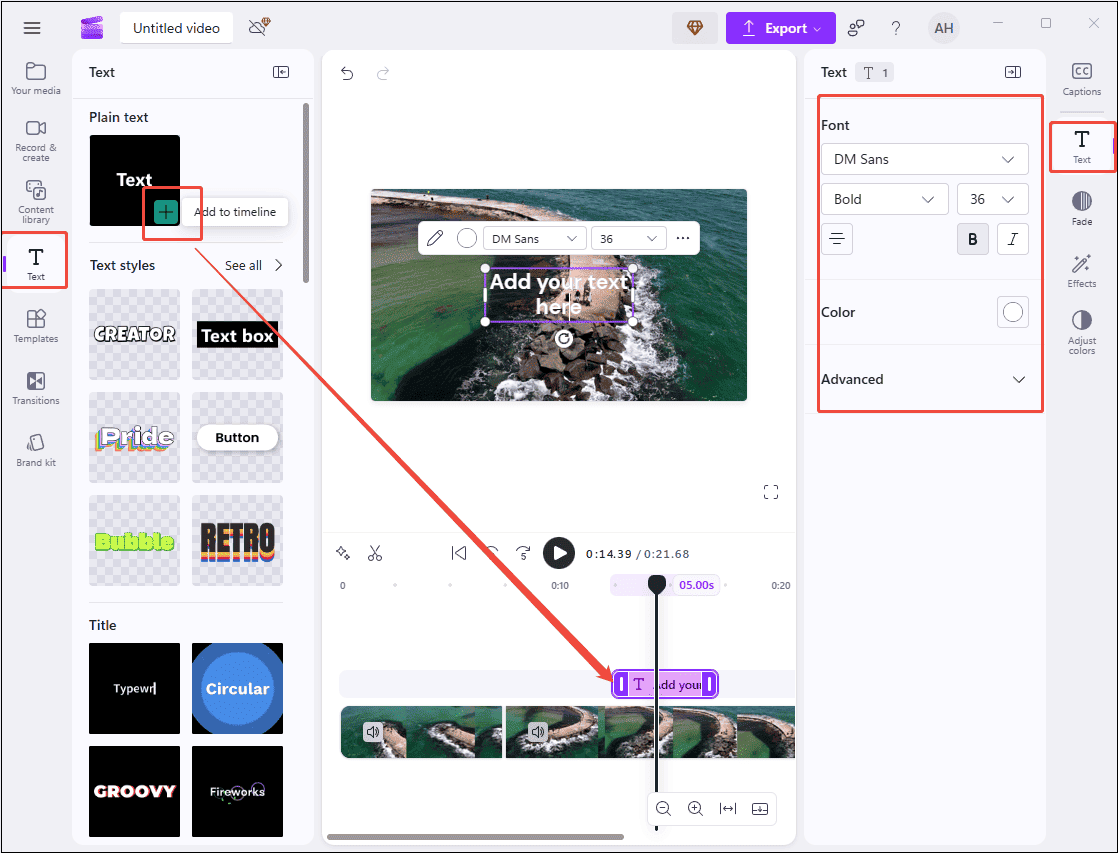
Task: Open Record & create panel
Action: click(x=36, y=140)
